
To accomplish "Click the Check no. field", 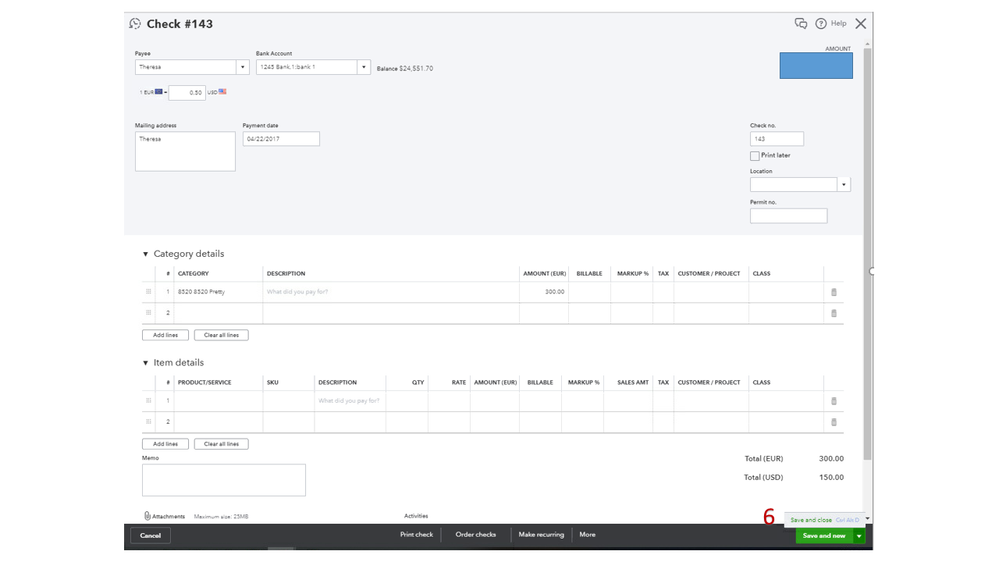I will [777, 139].
